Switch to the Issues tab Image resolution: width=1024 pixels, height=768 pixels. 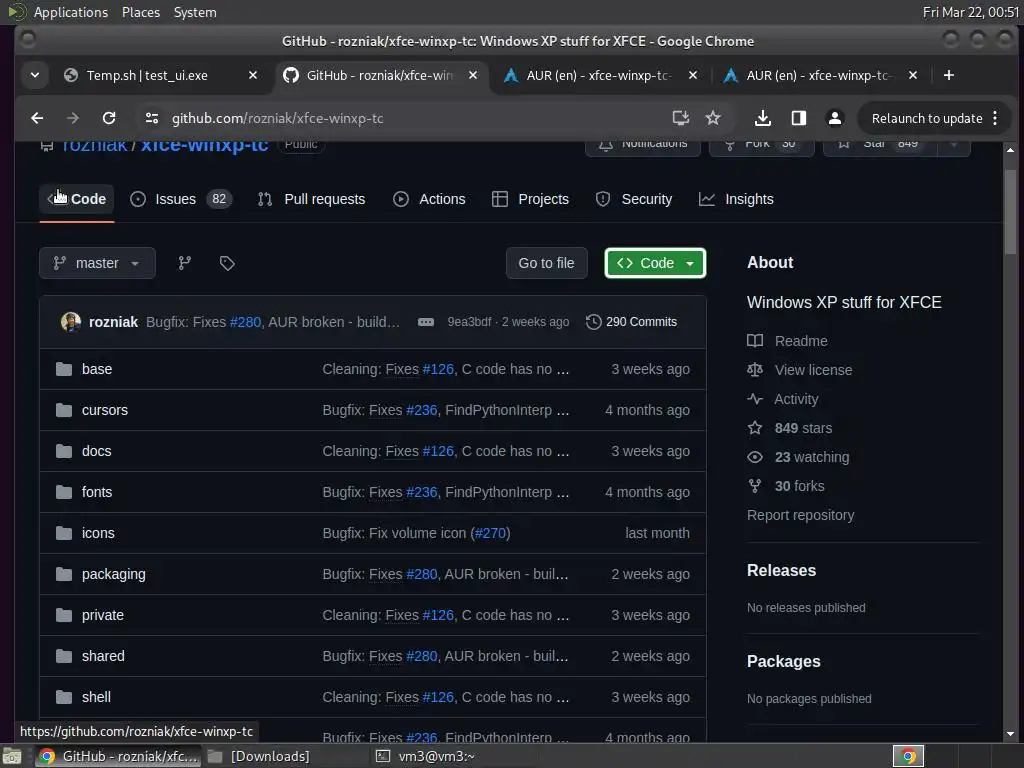[x=180, y=199]
